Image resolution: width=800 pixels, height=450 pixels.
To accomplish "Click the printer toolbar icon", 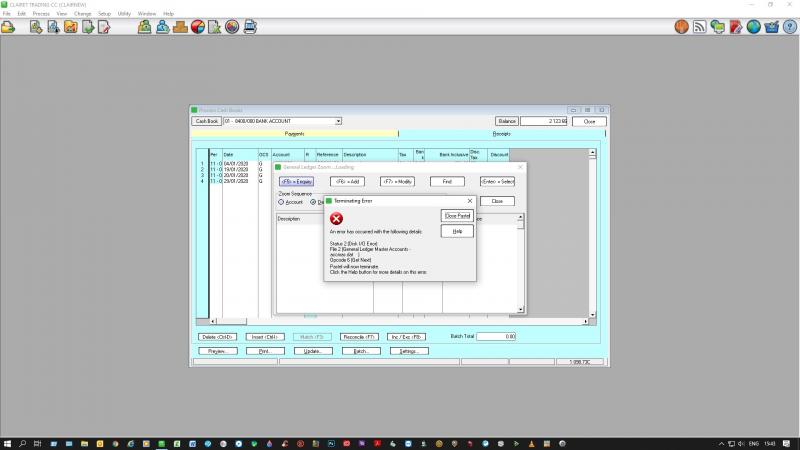I will tap(249, 27).
